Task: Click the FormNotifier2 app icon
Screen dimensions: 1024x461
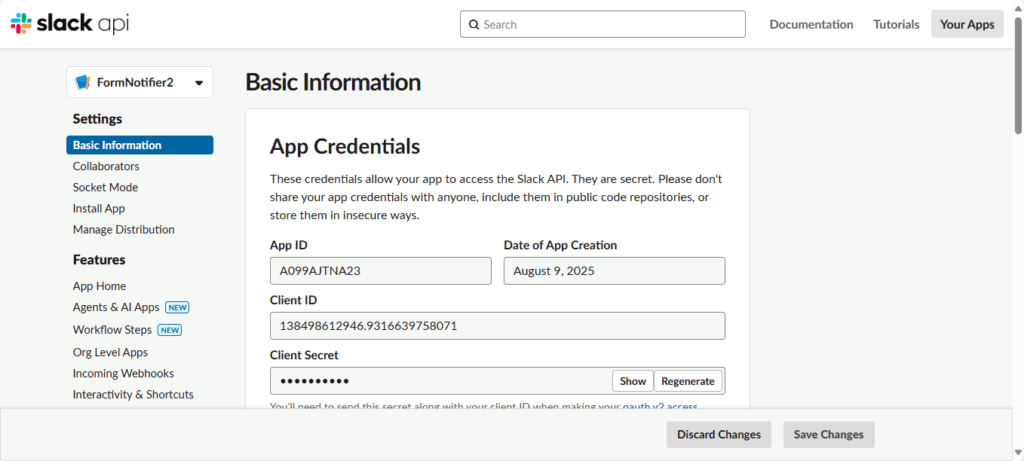Action: pyautogui.click(x=83, y=82)
